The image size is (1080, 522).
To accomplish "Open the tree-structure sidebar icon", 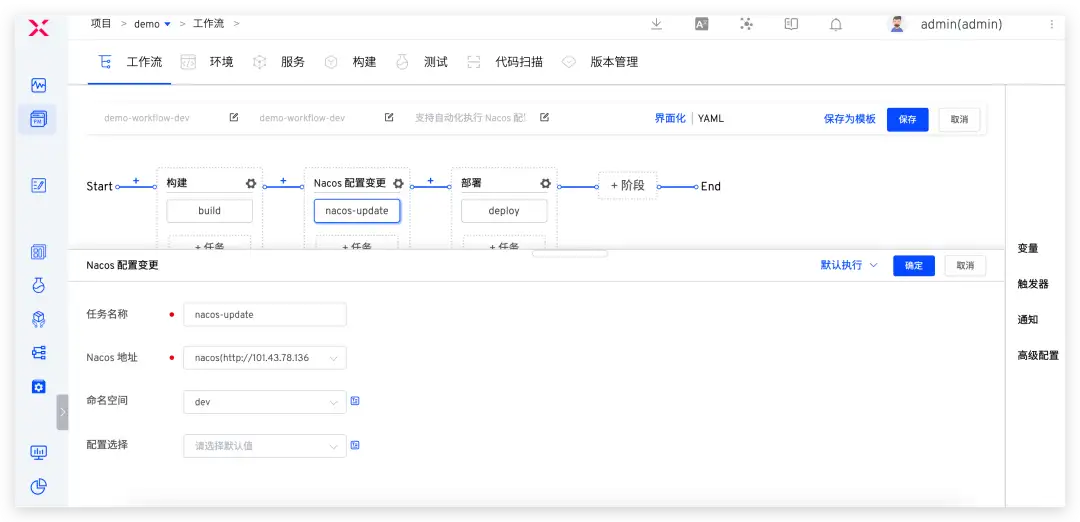I will click(x=39, y=353).
